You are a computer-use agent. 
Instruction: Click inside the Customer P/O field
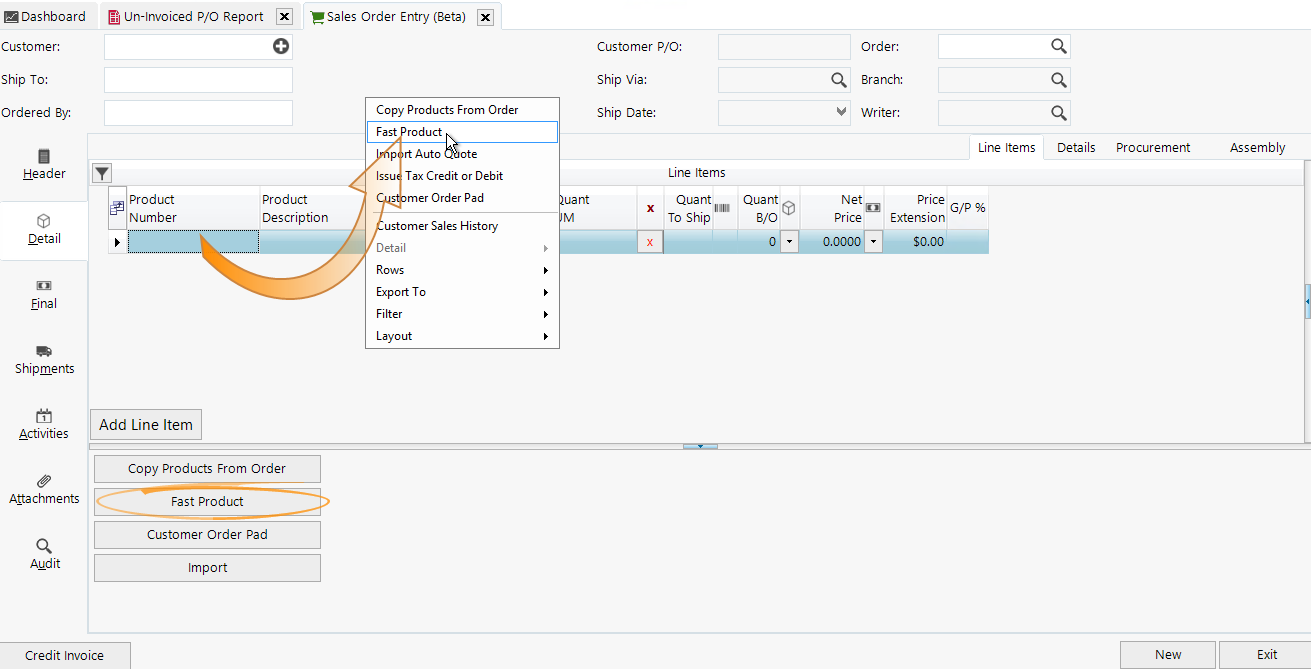point(783,46)
